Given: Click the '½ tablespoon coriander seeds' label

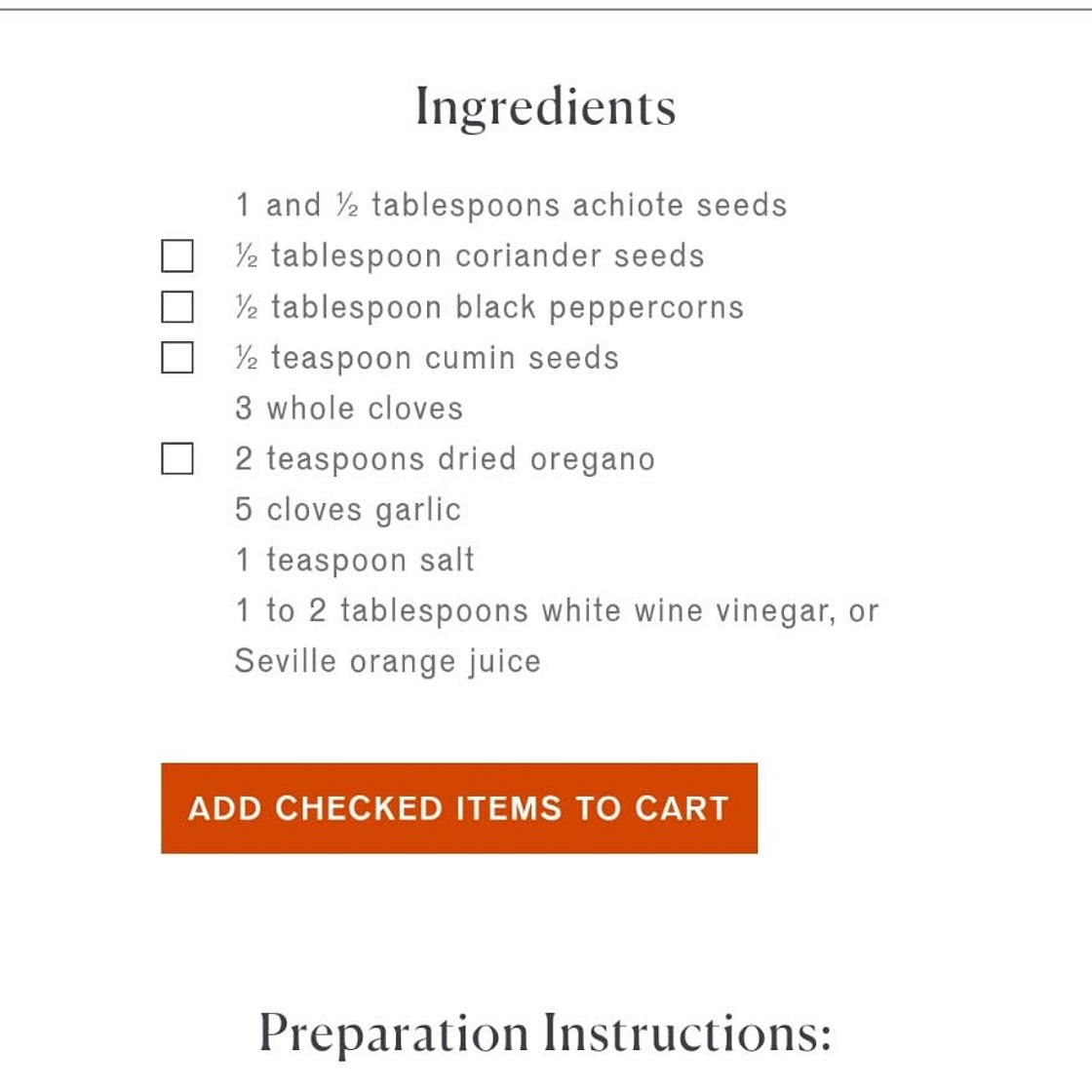Looking at the screenshot, I should click(469, 256).
